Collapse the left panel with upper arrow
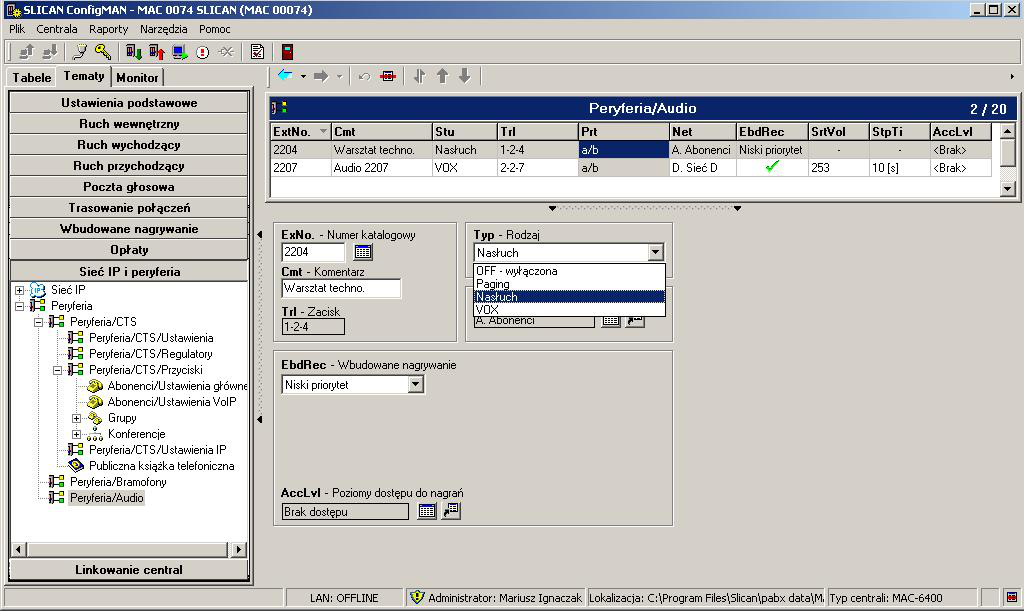1024x611 pixels. pos(259,234)
